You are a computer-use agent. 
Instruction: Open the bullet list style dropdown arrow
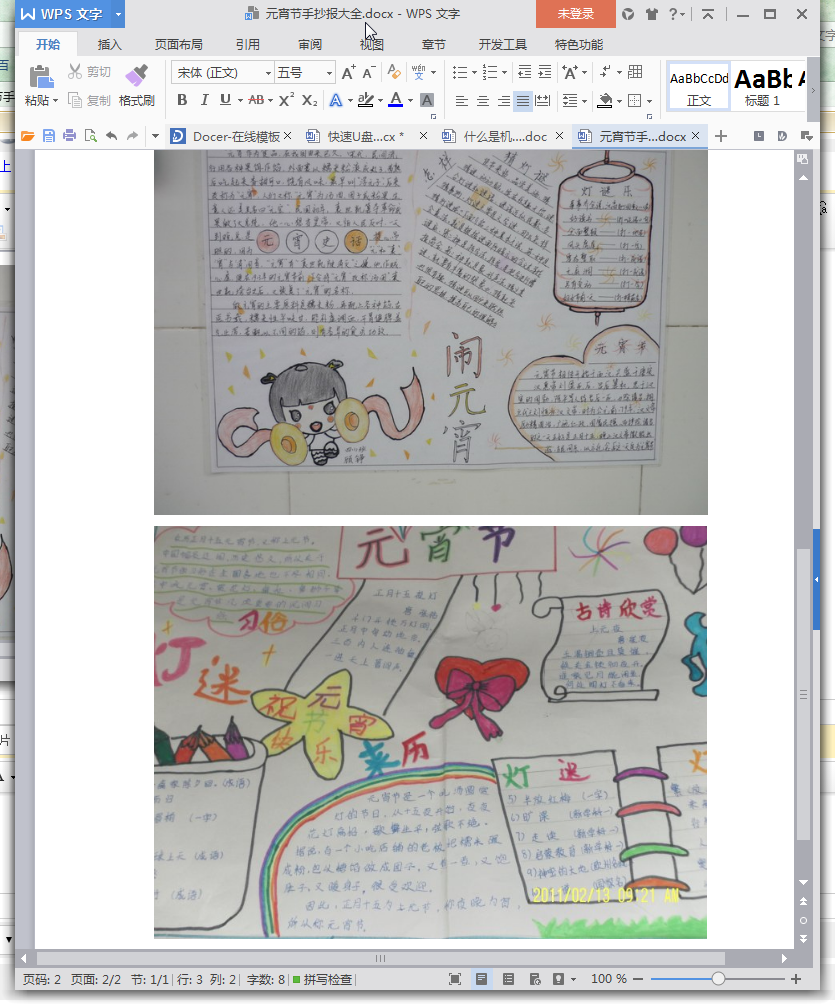point(474,72)
